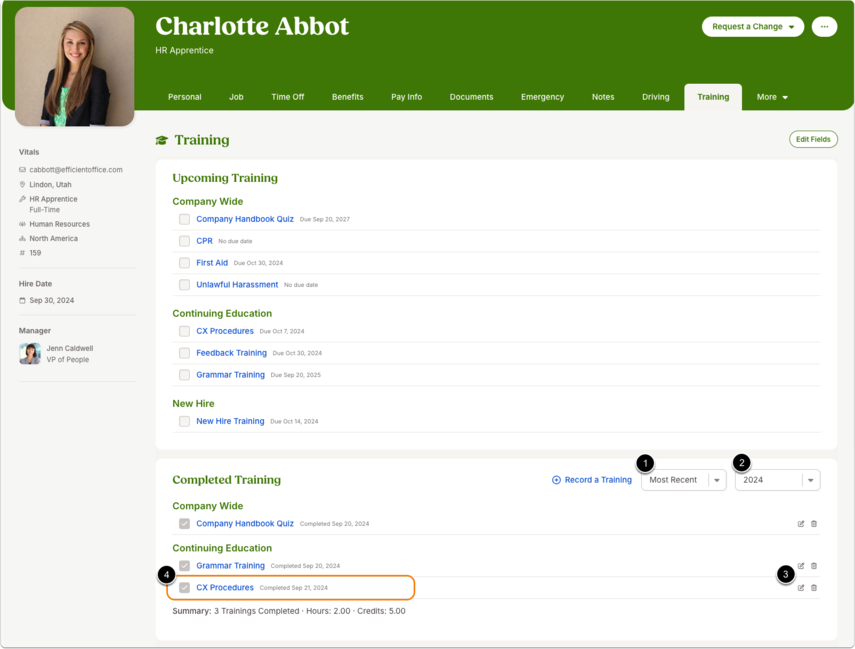Check the upcoming CX Procedures checkbox
This screenshot has width=855, height=649.
(x=184, y=331)
